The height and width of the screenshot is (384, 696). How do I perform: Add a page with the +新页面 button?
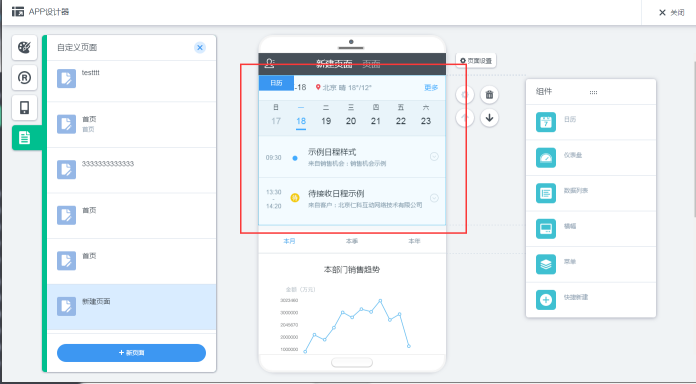click(131, 353)
